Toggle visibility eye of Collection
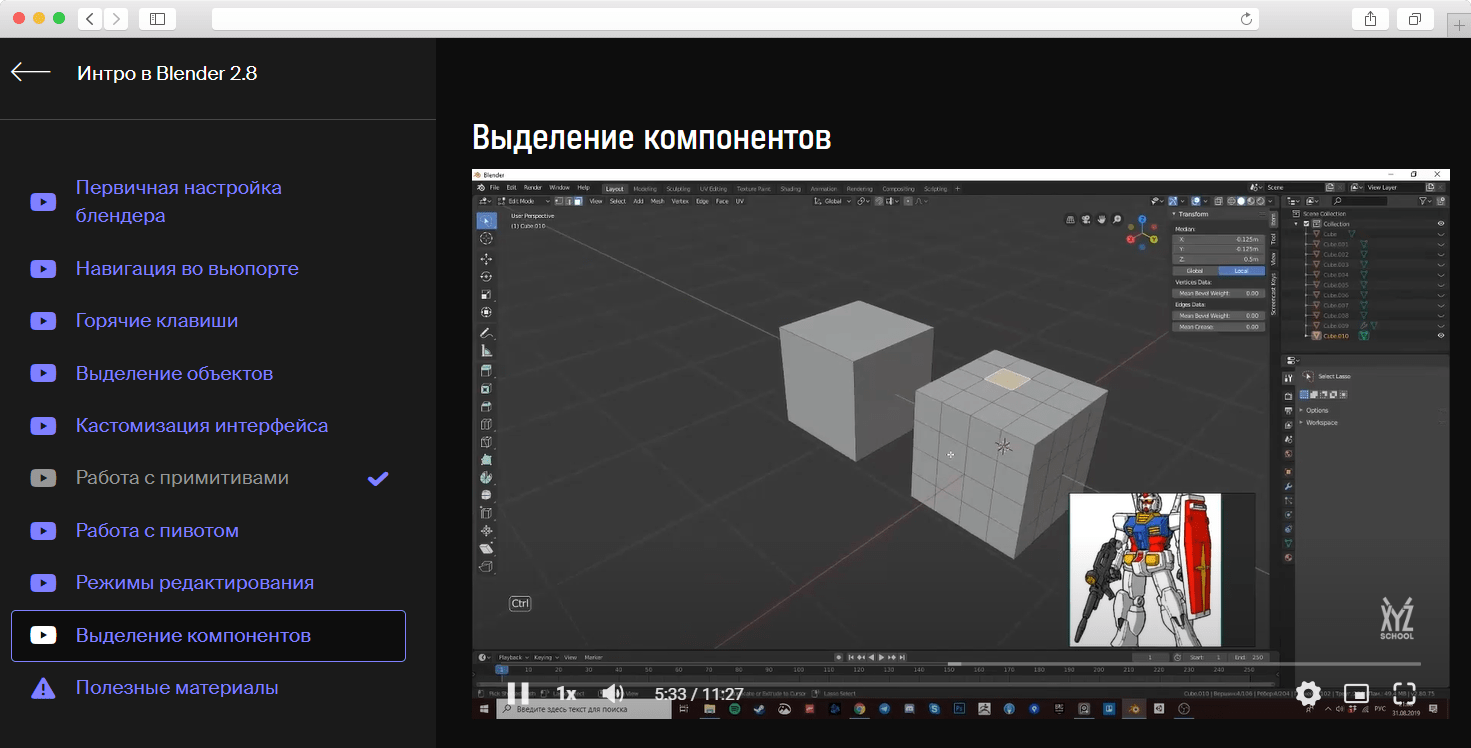 click(1441, 224)
